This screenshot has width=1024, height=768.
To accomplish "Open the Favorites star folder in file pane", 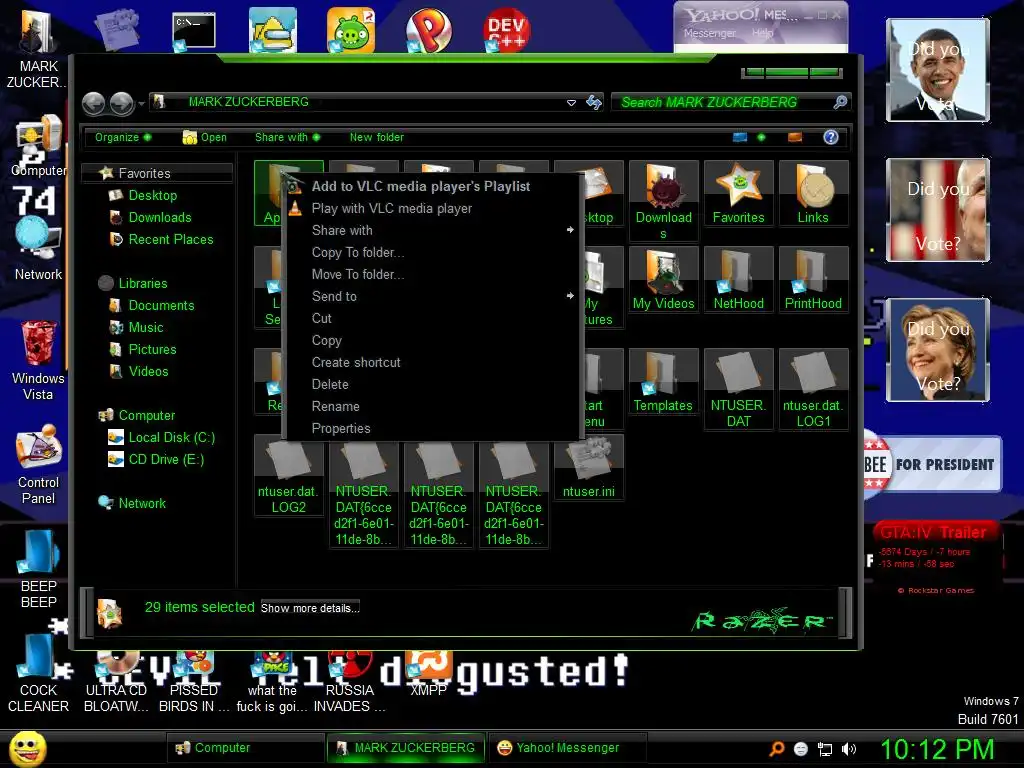I will [739, 193].
